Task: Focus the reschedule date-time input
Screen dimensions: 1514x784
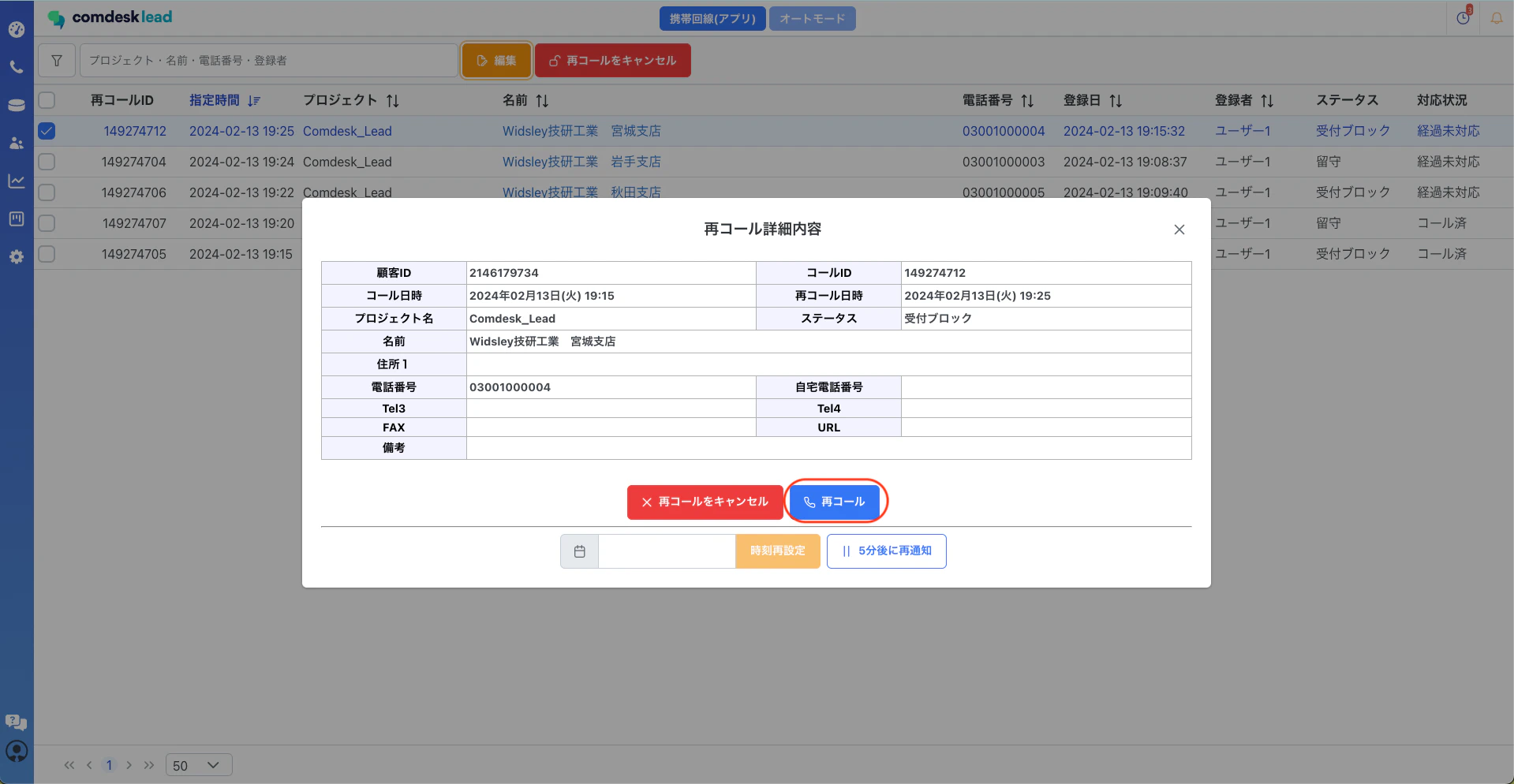Action: pos(667,551)
